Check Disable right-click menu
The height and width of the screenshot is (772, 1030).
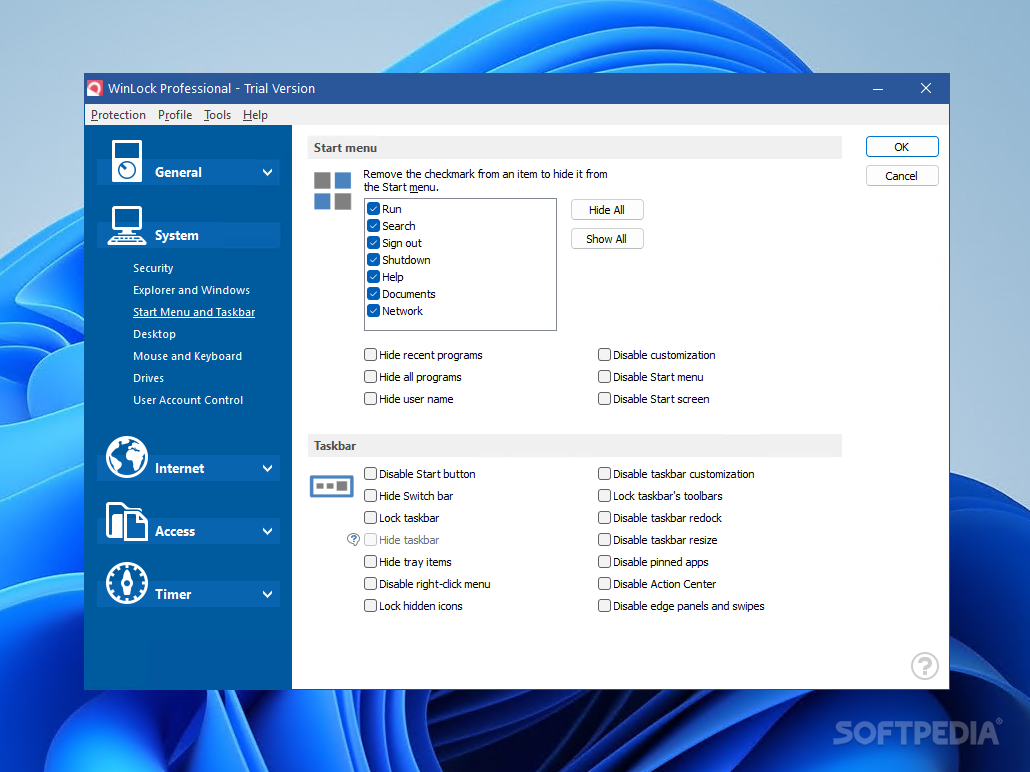pyautogui.click(x=370, y=584)
